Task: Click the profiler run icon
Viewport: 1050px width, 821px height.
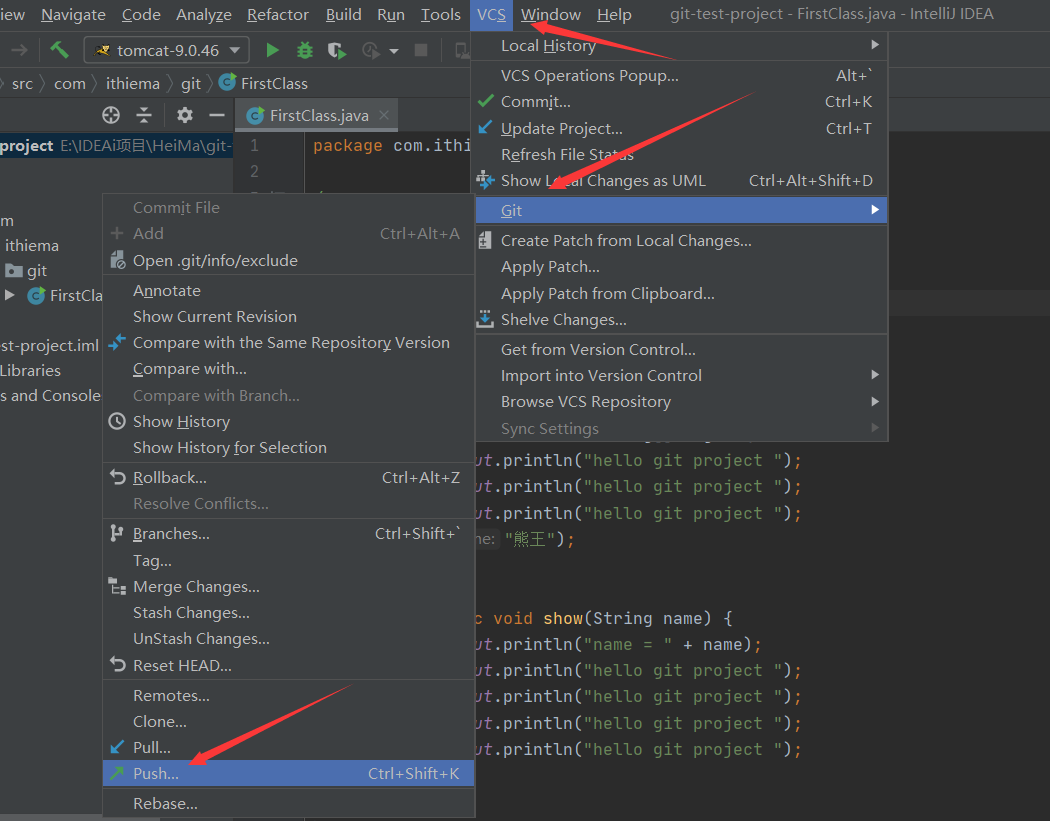Action: pyautogui.click(x=370, y=51)
